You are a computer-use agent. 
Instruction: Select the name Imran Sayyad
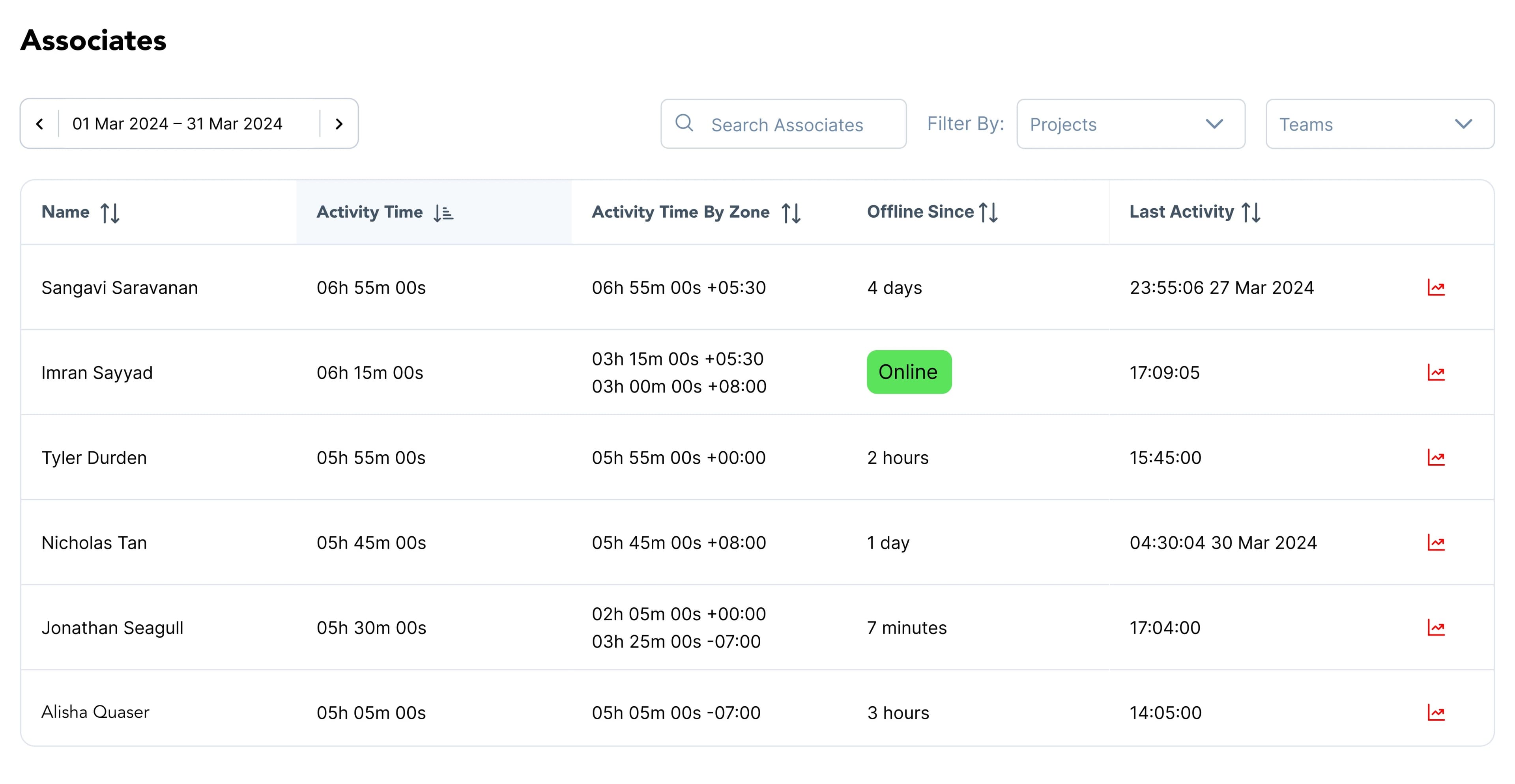(97, 373)
